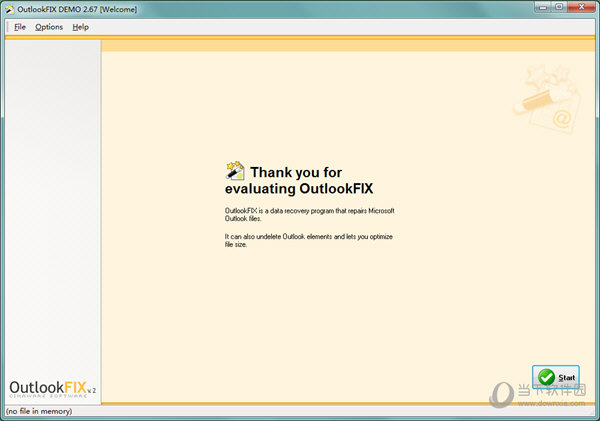Click the "(no file in memory)" status text
This screenshot has height=421, width=600.
(x=39, y=411)
